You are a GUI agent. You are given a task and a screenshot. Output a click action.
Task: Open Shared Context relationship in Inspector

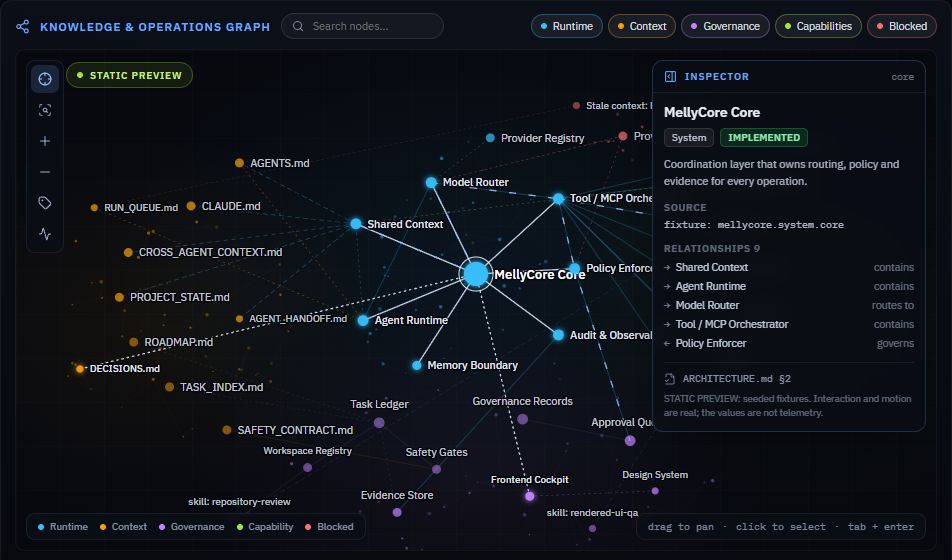(789, 267)
